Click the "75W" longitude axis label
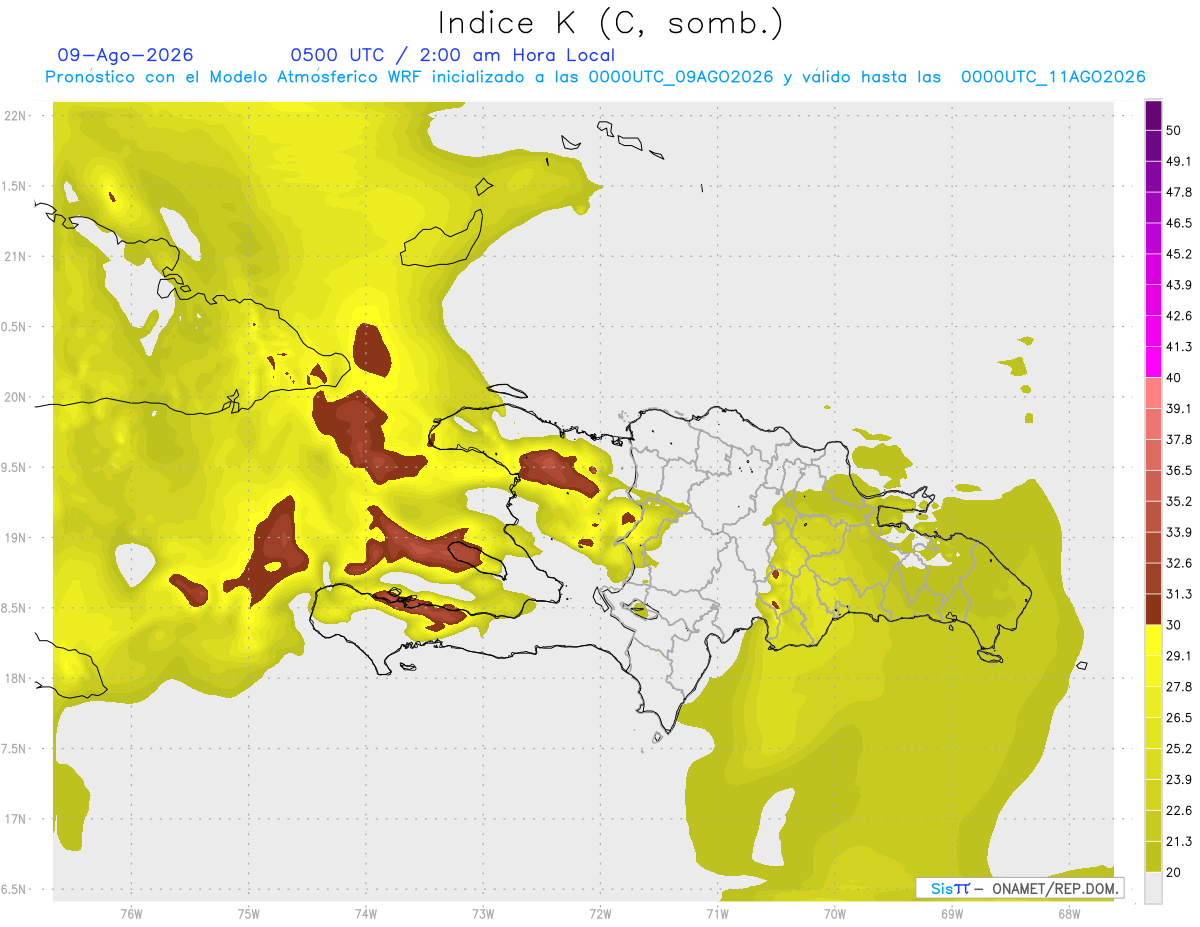1200x927 pixels. [x=249, y=913]
